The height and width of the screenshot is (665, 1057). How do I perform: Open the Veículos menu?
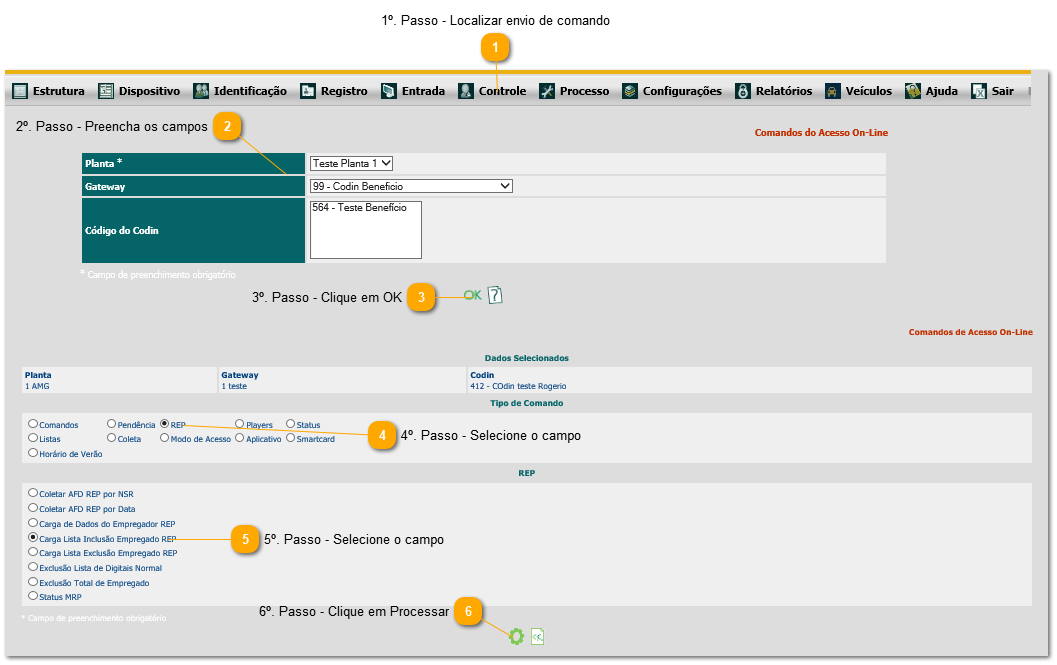coord(869,91)
